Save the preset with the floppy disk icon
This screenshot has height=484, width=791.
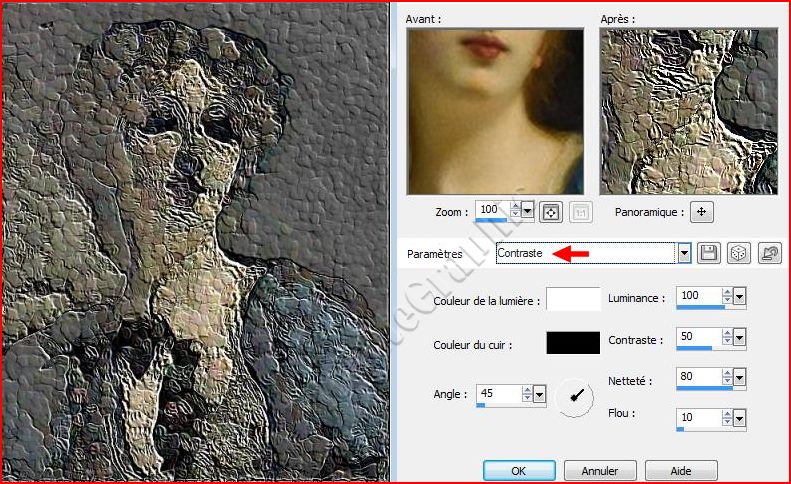(709, 253)
